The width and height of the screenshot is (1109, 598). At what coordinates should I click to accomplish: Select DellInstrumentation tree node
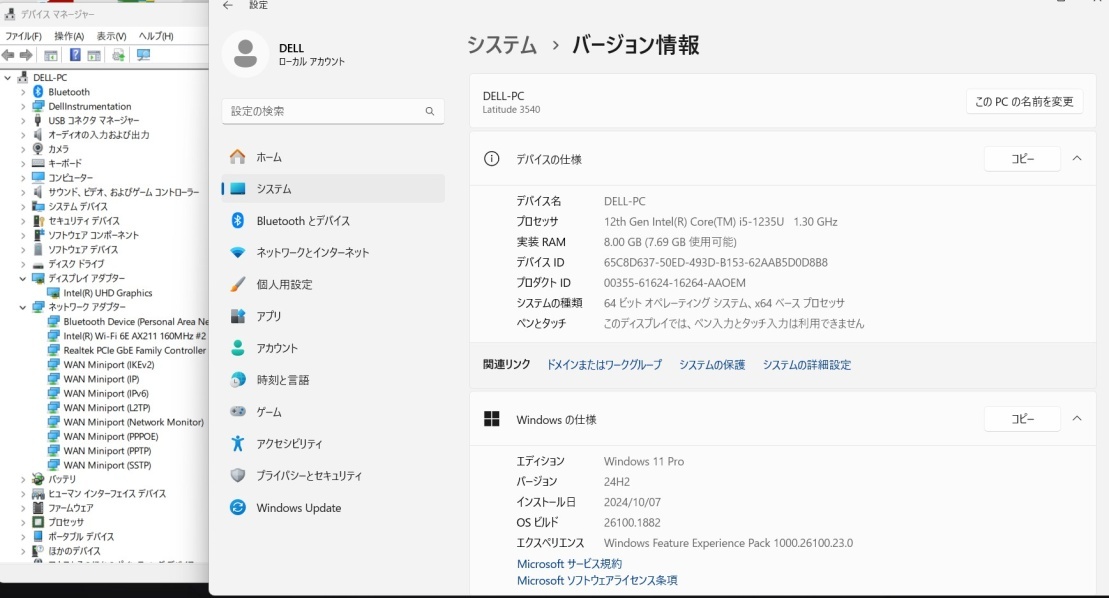pos(90,106)
